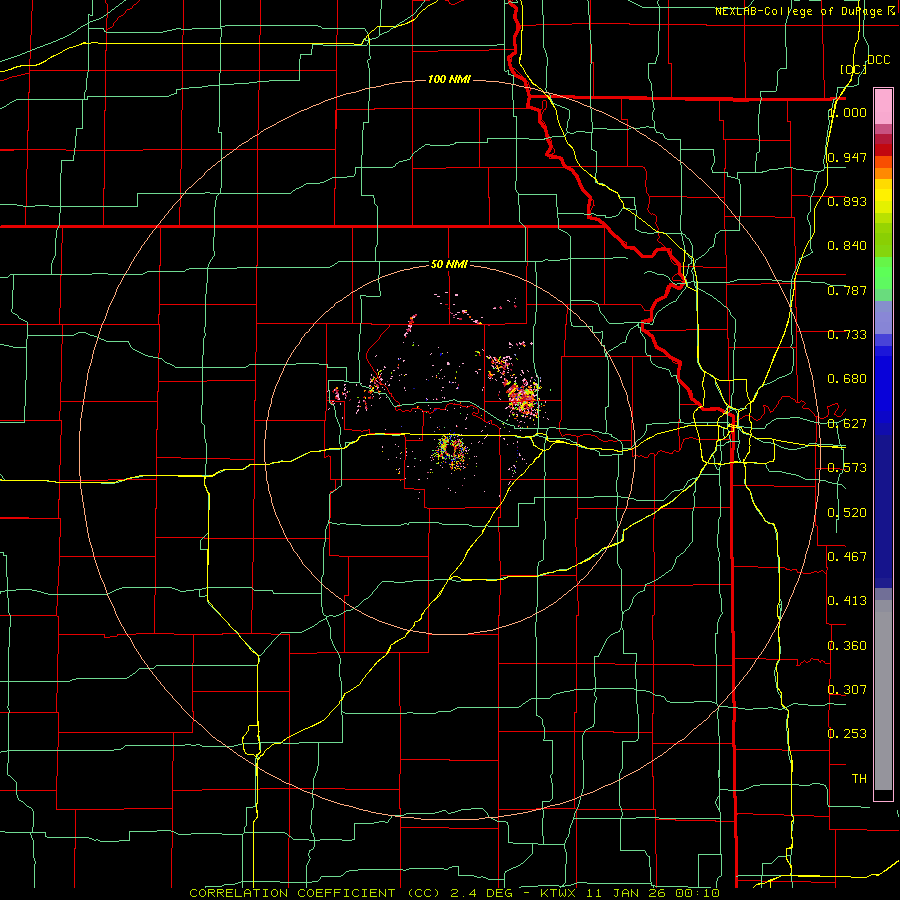Click the 0.307 legend value
900x900 pixels.
click(x=847, y=690)
